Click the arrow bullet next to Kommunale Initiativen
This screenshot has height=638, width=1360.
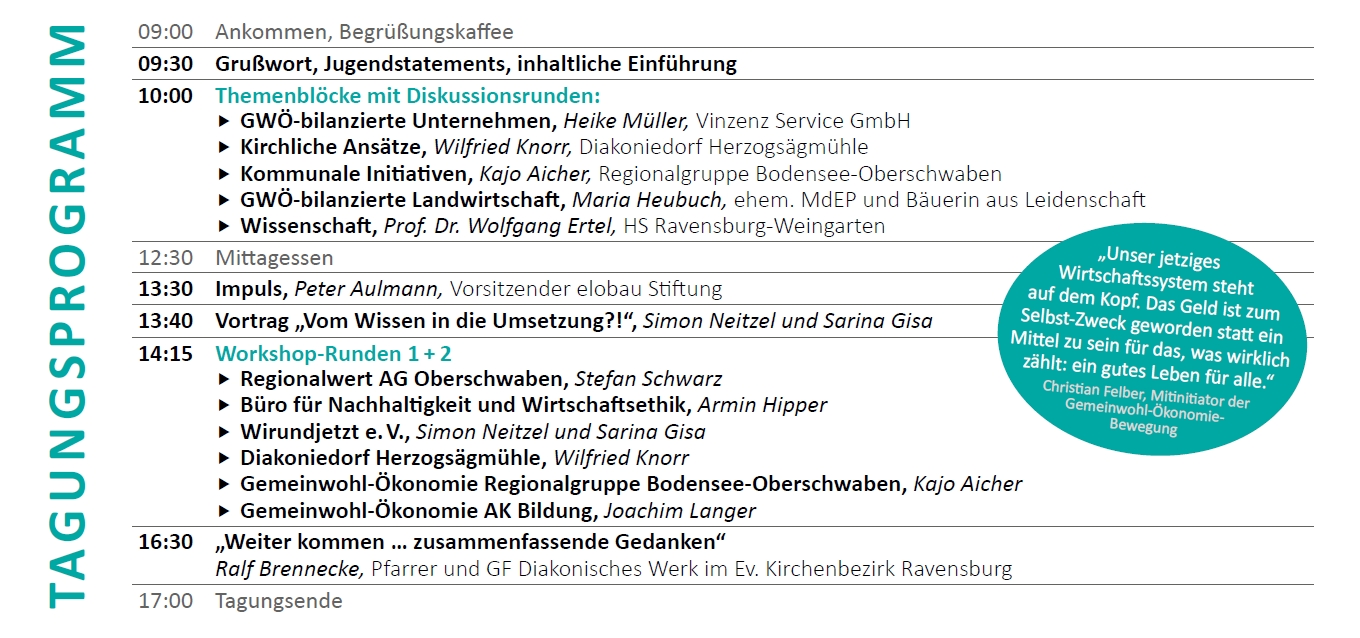223,174
